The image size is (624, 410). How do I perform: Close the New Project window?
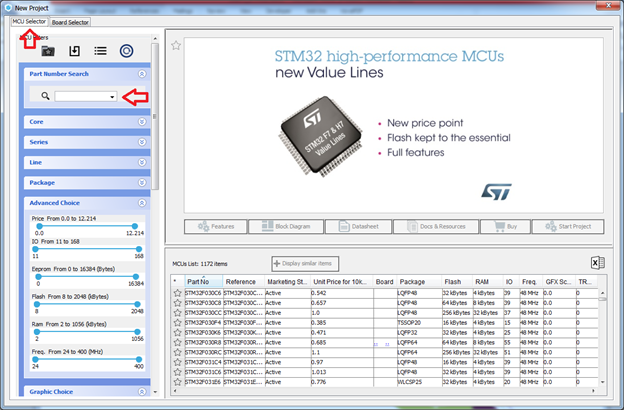(608, 6)
